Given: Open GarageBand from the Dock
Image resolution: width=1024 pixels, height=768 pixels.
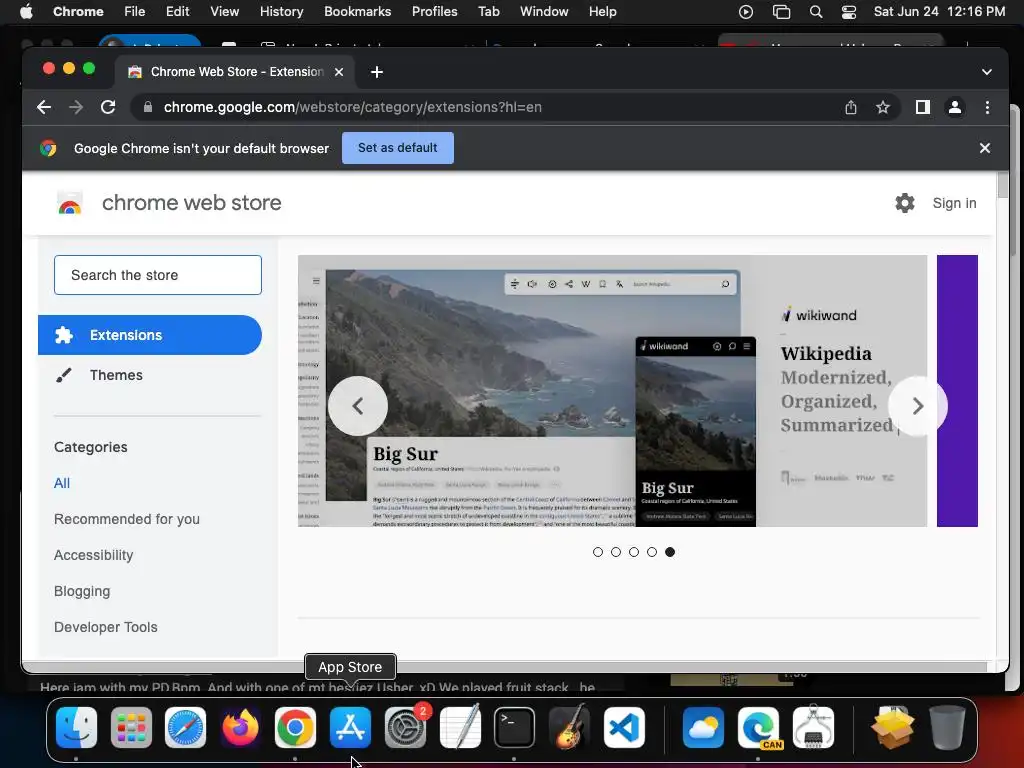Looking at the screenshot, I should tap(569, 728).
